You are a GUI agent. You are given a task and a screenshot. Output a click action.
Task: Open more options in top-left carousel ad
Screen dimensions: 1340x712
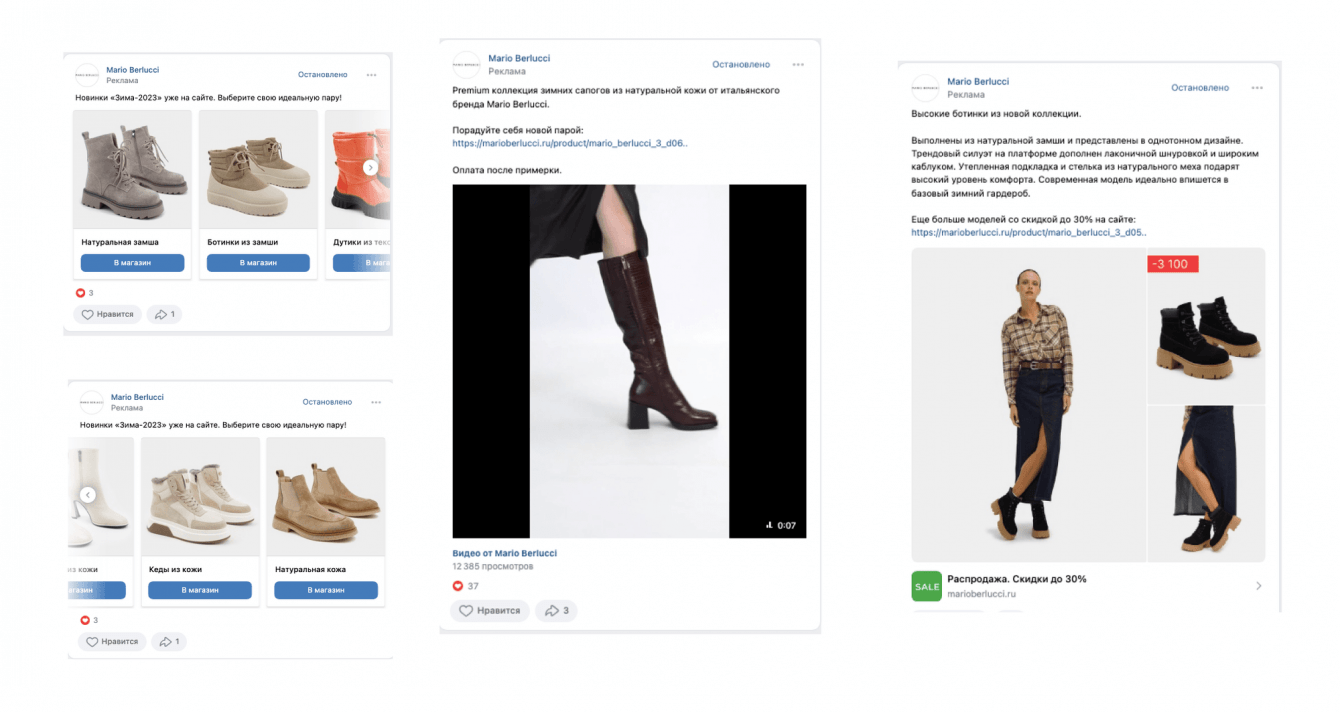pyautogui.click(x=371, y=75)
